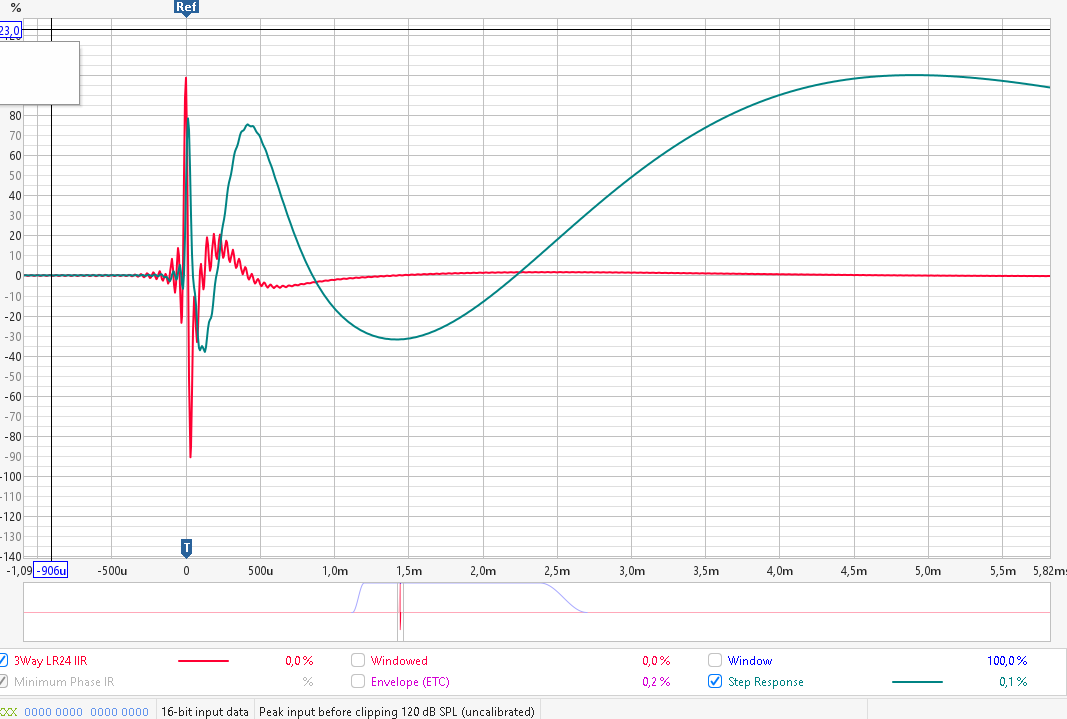Screen dimensions: 1067x719
Task: Click the "16-bit input data" status text
Action: (205, 712)
